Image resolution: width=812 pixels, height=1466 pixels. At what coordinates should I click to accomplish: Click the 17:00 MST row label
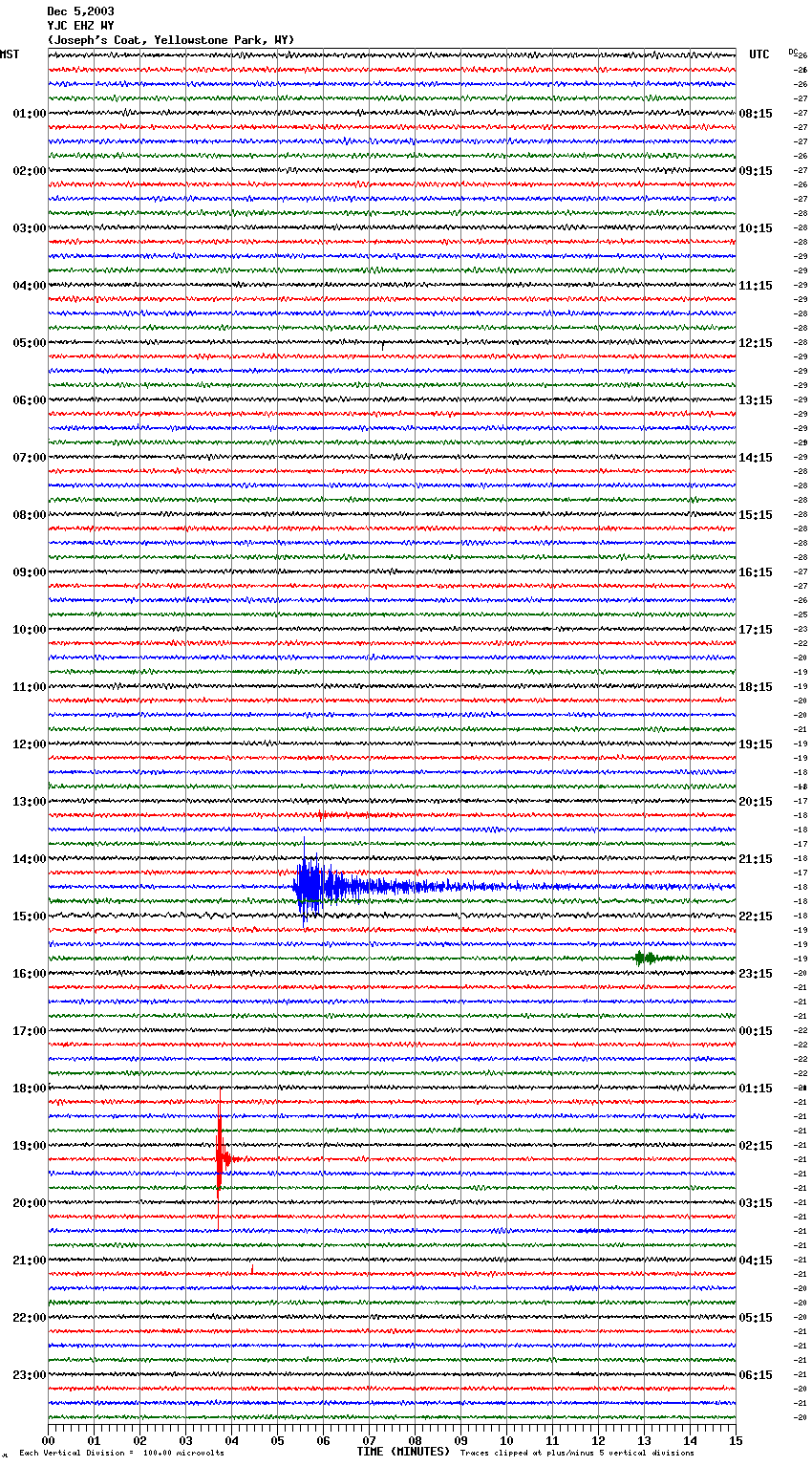point(30,1031)
